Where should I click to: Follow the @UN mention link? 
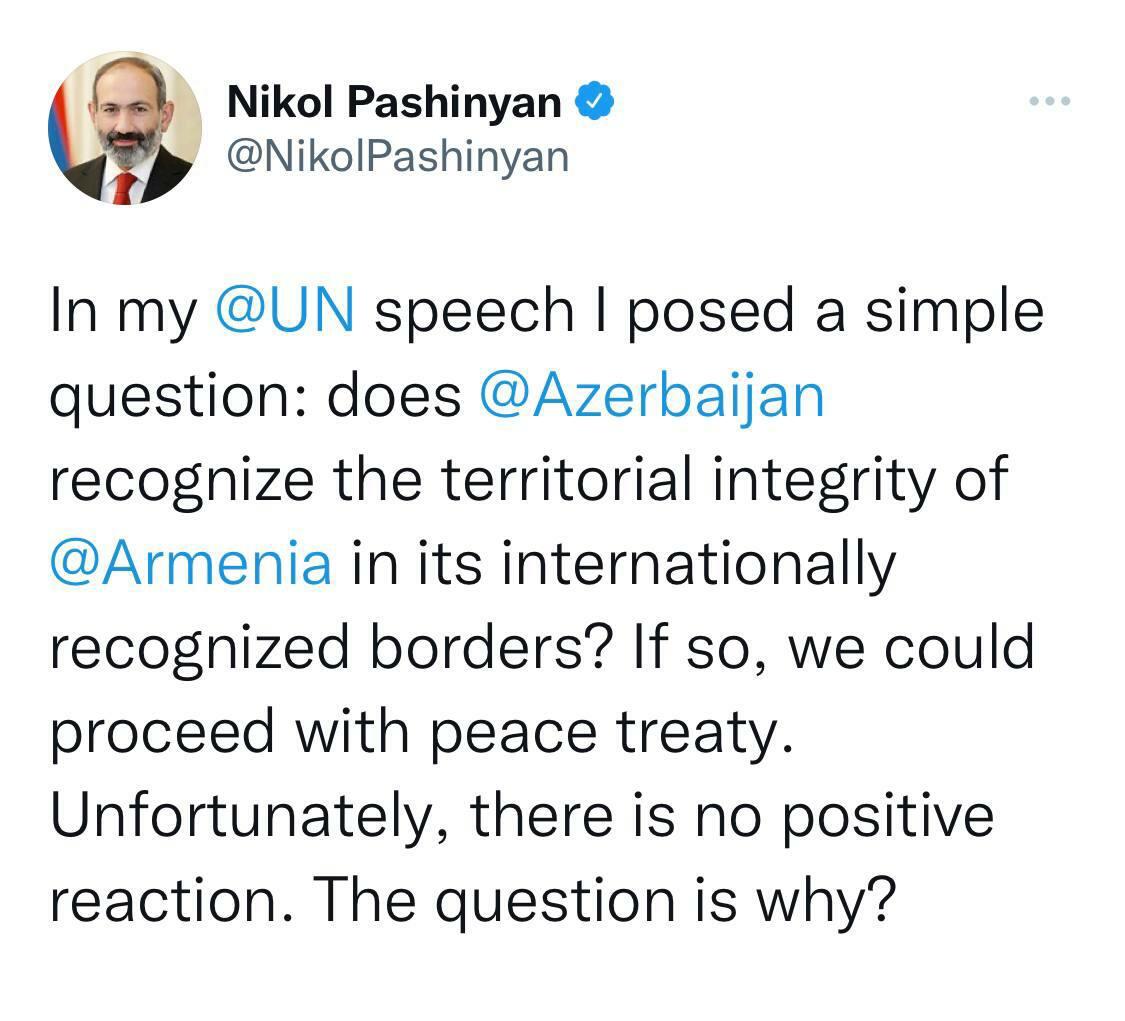tap(284, 312)
